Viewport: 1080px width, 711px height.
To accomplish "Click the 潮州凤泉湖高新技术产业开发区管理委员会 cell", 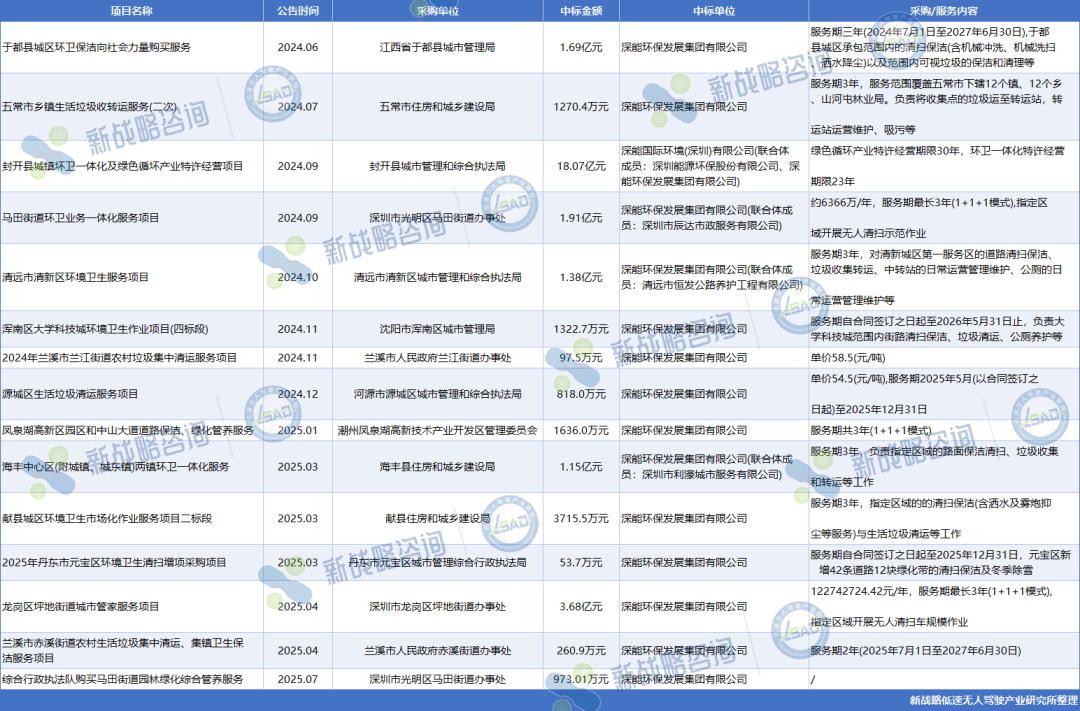I will 435,431.
